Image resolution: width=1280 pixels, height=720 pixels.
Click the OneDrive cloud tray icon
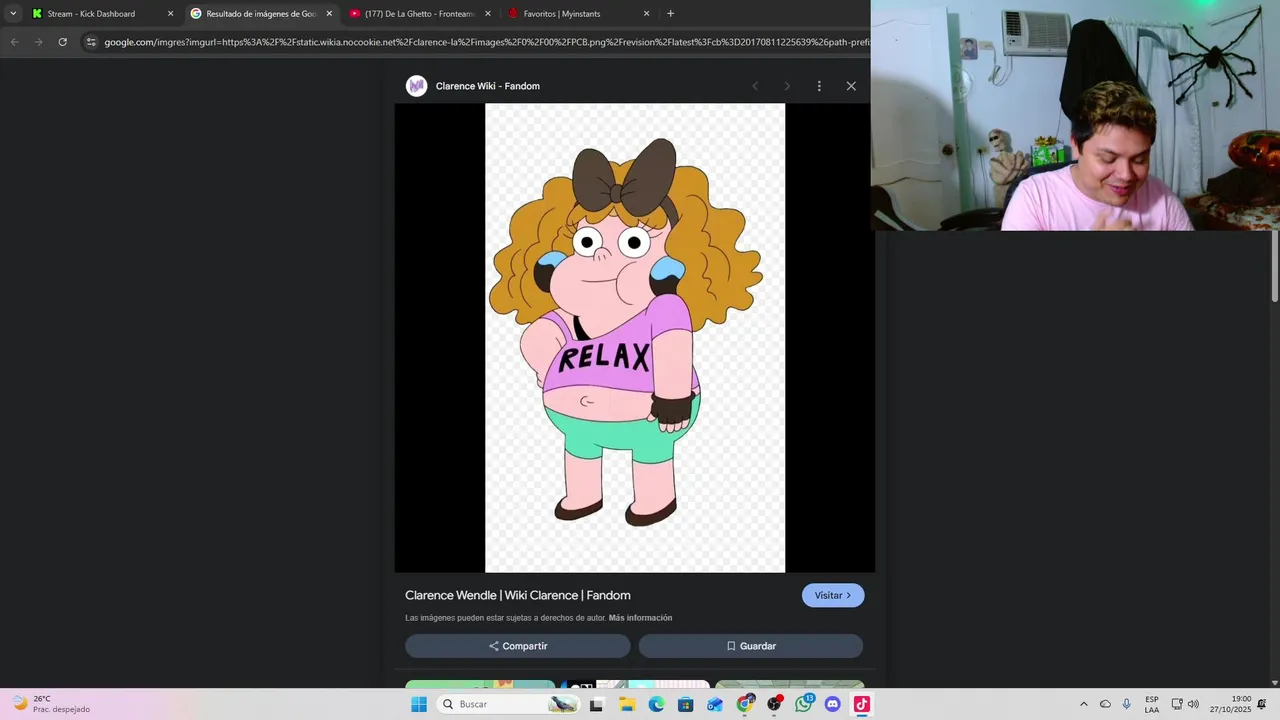coord(1105,704)
